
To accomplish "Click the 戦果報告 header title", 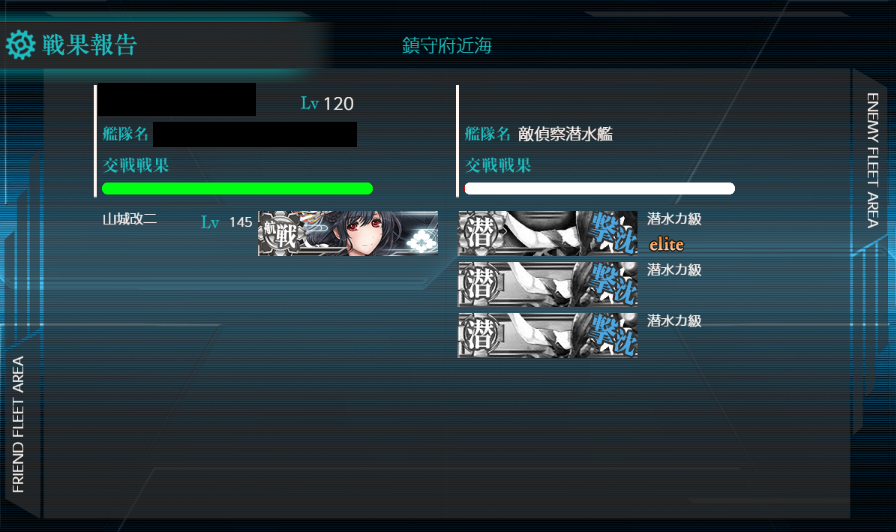I will click(90, 45).
